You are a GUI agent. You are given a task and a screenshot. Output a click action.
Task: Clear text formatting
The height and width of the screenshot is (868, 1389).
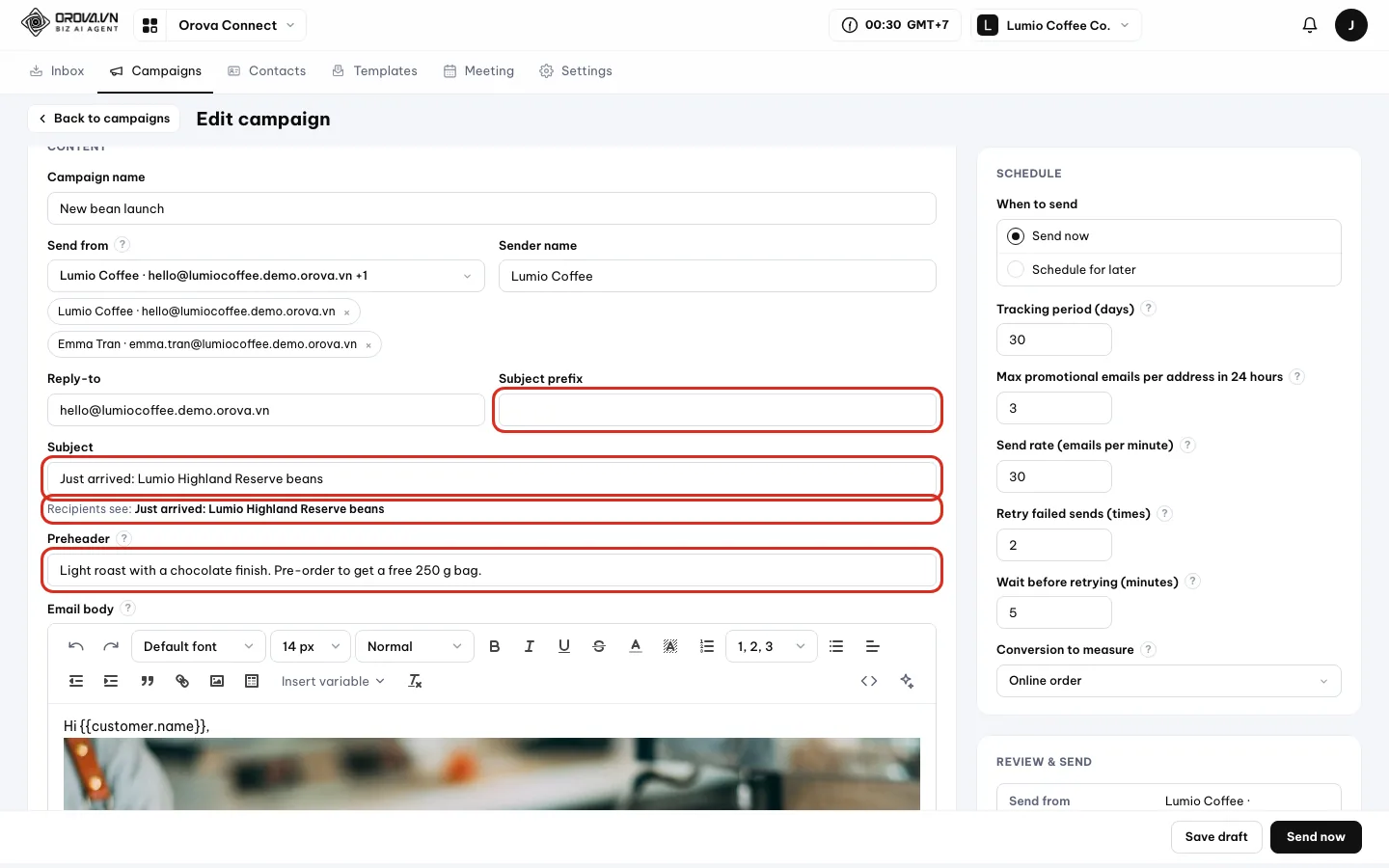click(416, 681)
